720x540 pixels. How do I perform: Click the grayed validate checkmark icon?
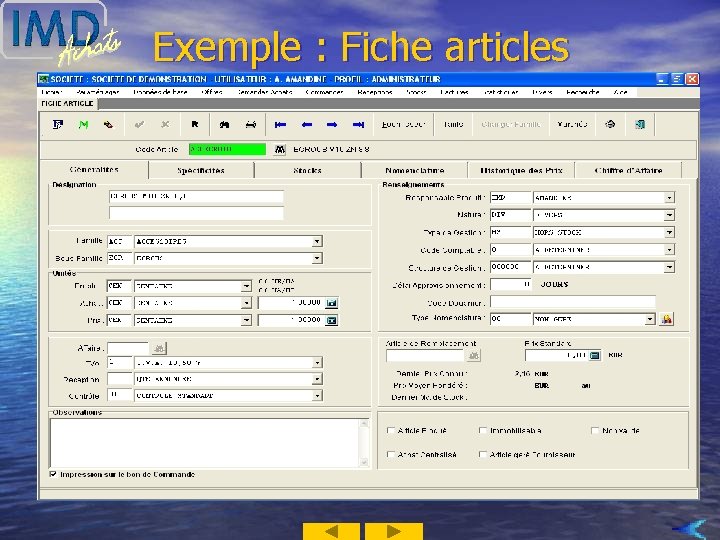click(x=140, y=124)
